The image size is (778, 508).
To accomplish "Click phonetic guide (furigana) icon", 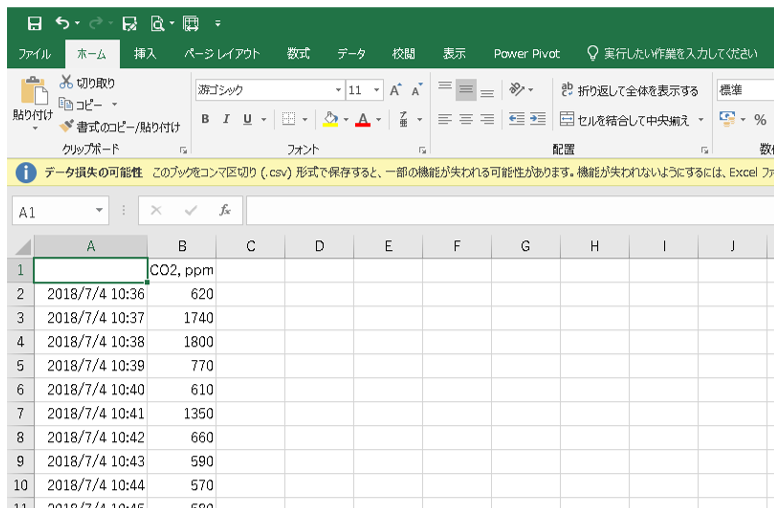I will [404, 119].
